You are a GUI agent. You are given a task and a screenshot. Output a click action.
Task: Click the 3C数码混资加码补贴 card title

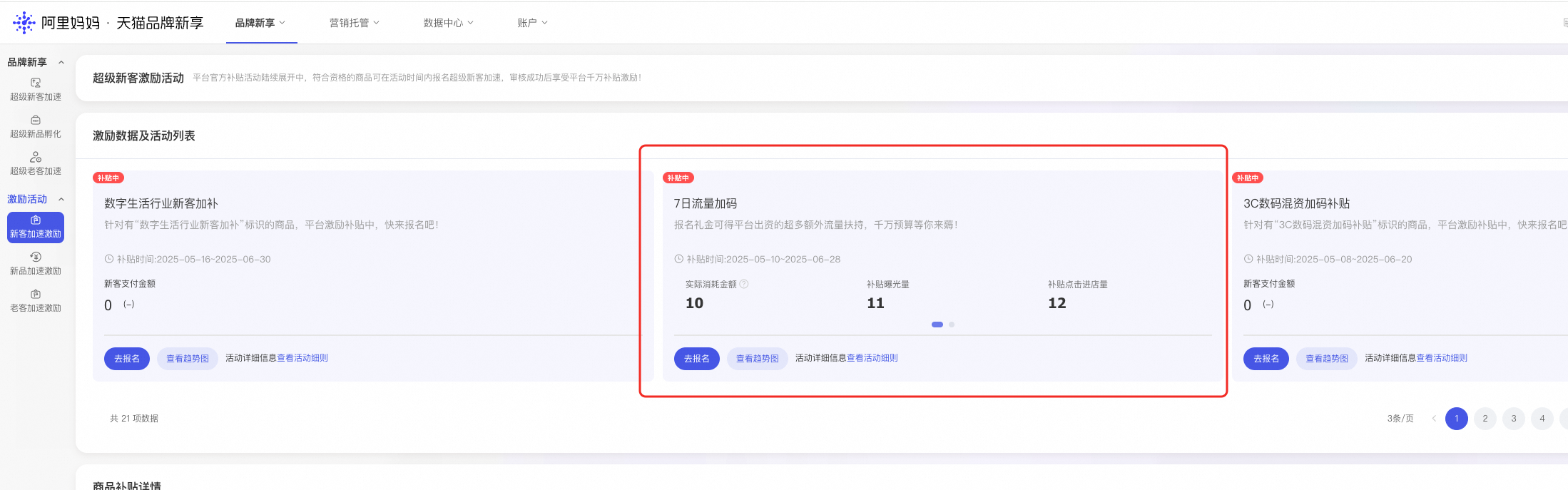point(1297,203)
